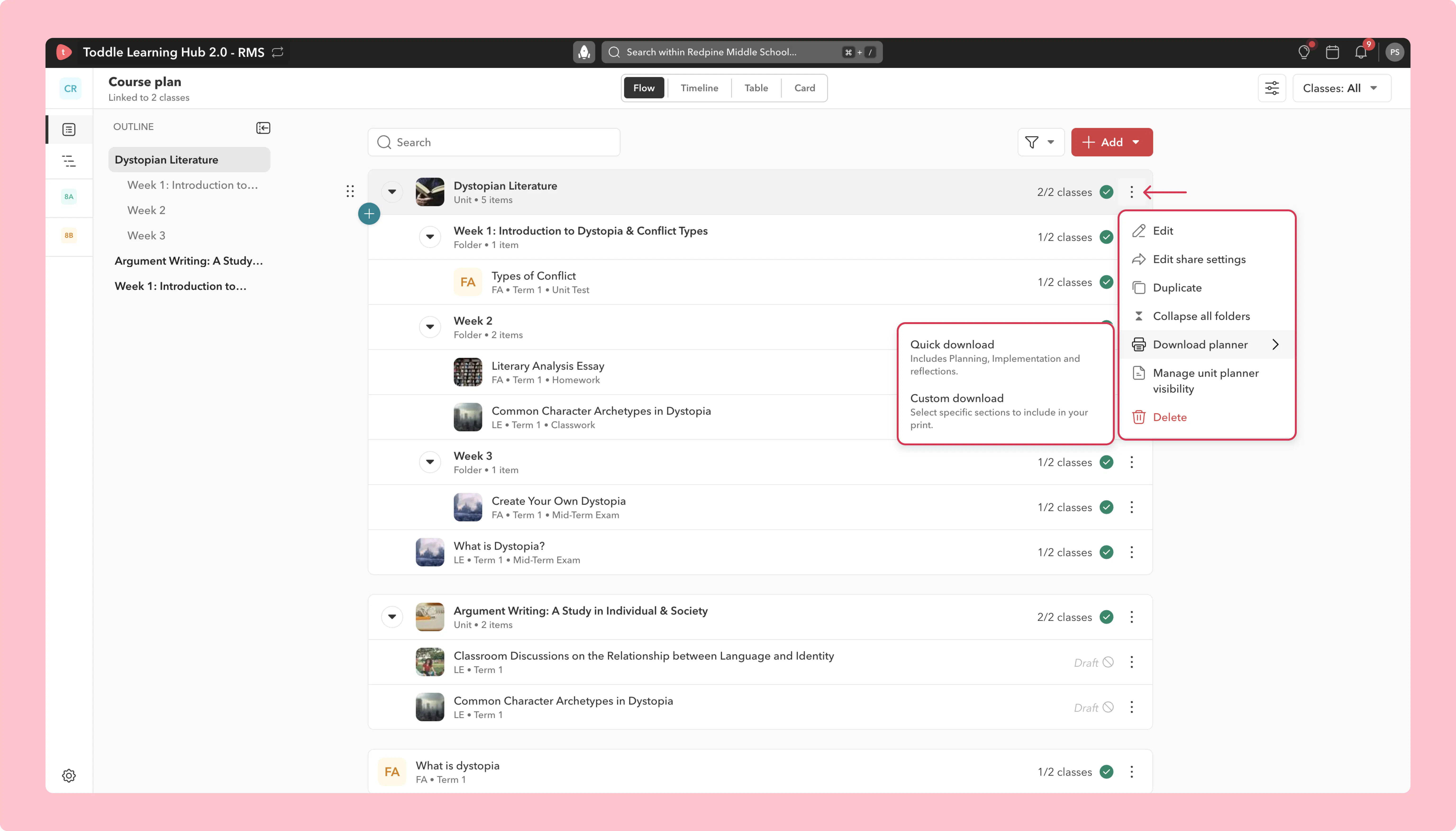Image resolution: width=1456 pixels, height=831 pixels.
Task: Open three-dot menu for Week 3 folder
Action: coord(1132,462)
